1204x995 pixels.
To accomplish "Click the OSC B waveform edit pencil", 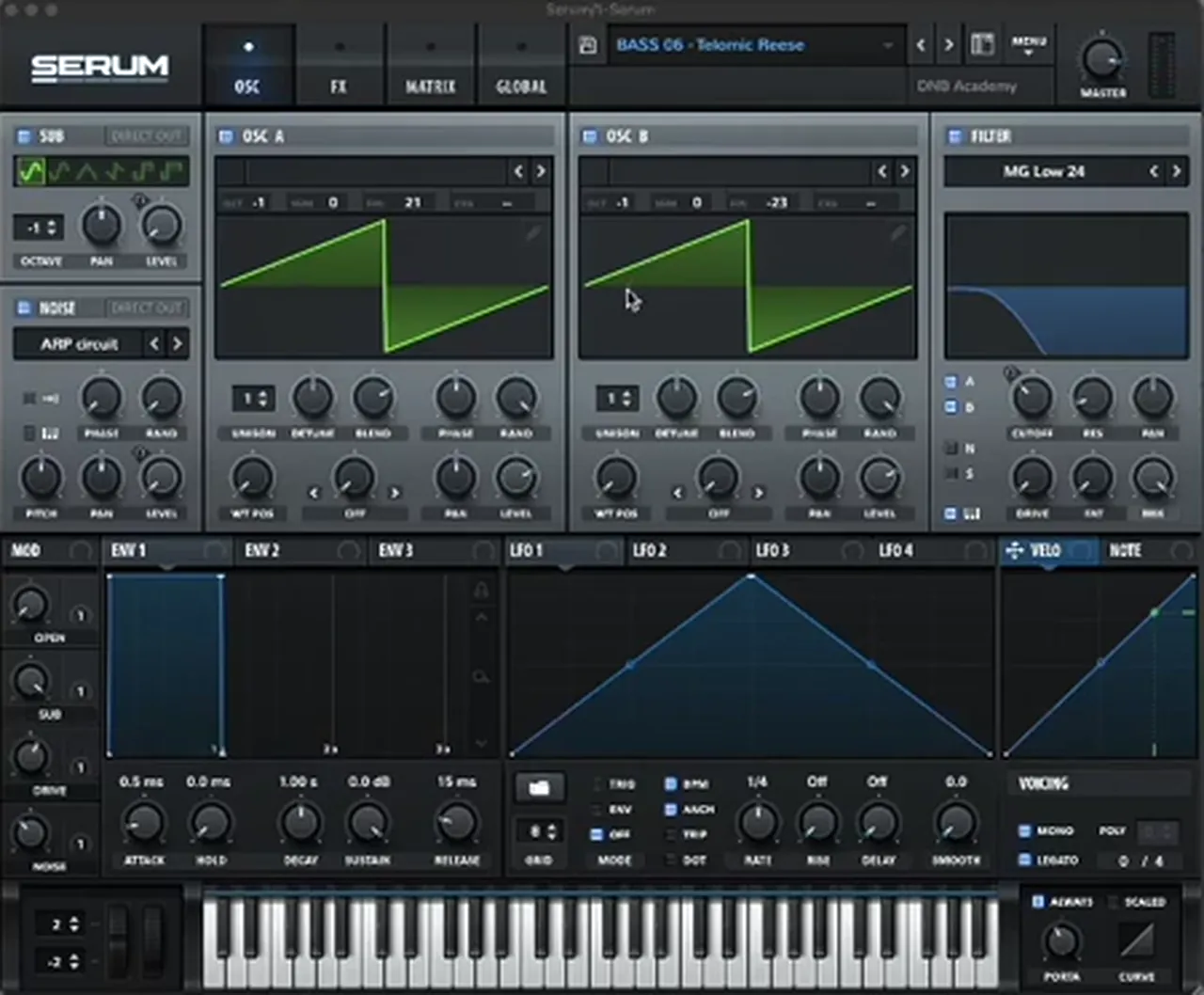I will tap(897, 232).
